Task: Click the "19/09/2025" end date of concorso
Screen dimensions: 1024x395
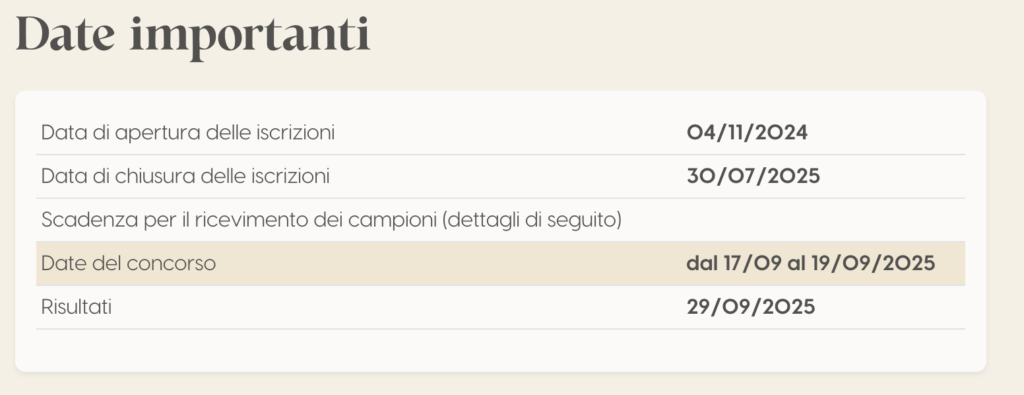Action: click(x=873, y=264)
